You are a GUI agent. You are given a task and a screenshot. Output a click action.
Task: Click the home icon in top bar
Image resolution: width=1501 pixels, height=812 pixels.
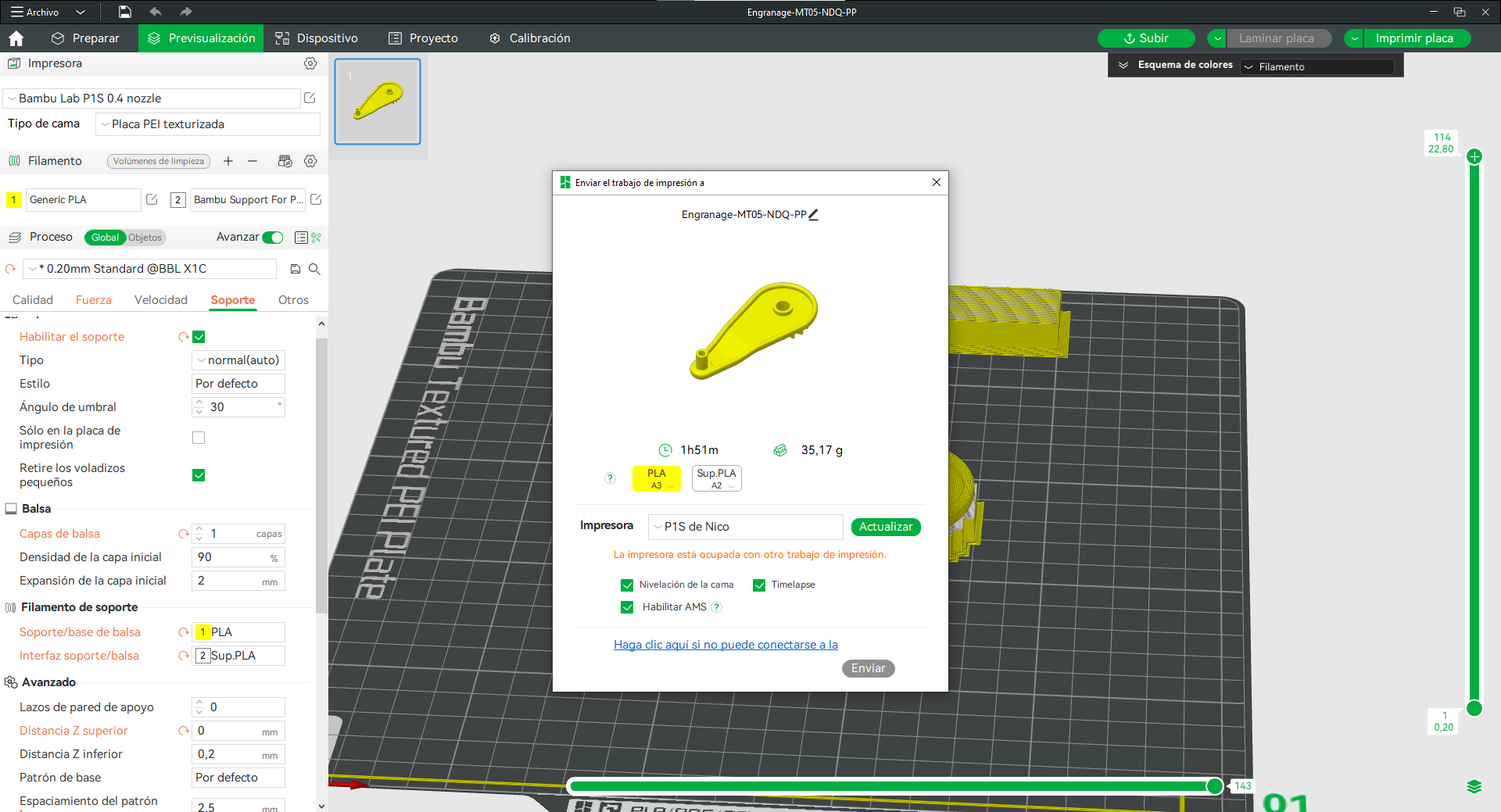coord(16,38)
